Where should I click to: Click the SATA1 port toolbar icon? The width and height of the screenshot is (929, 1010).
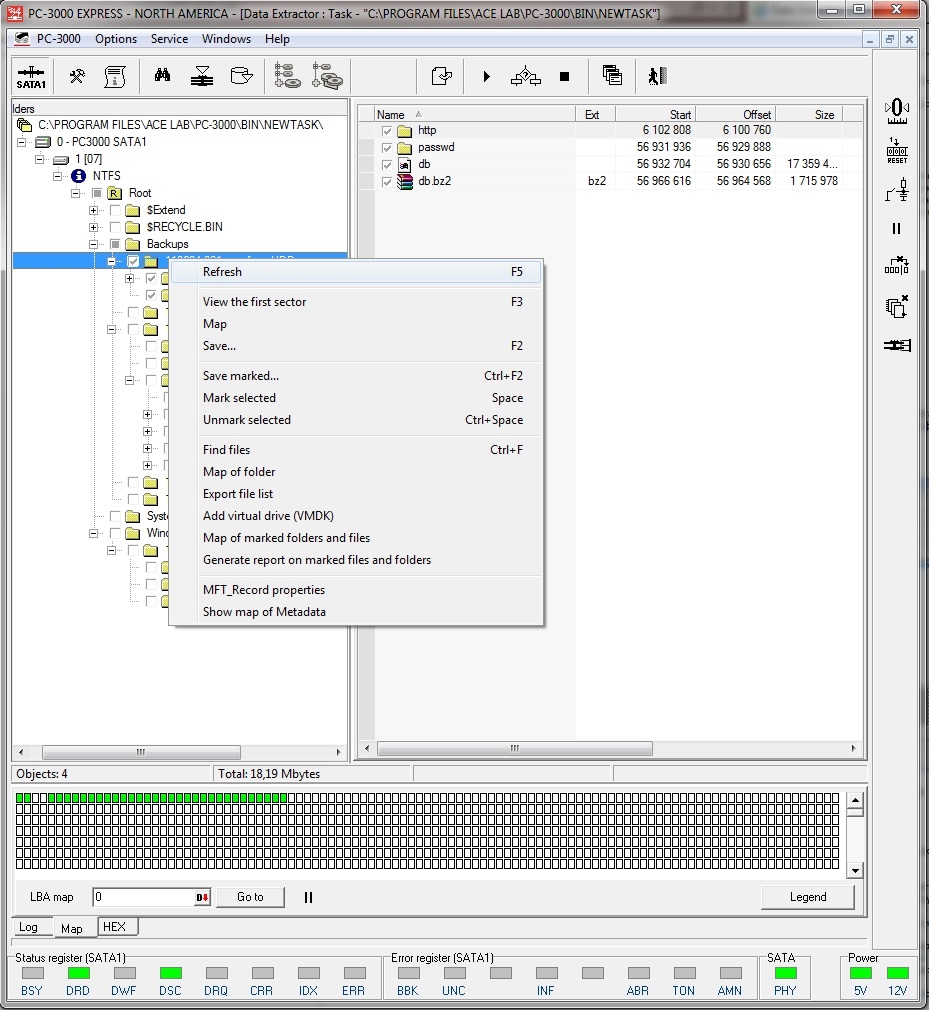click(31, 77)
